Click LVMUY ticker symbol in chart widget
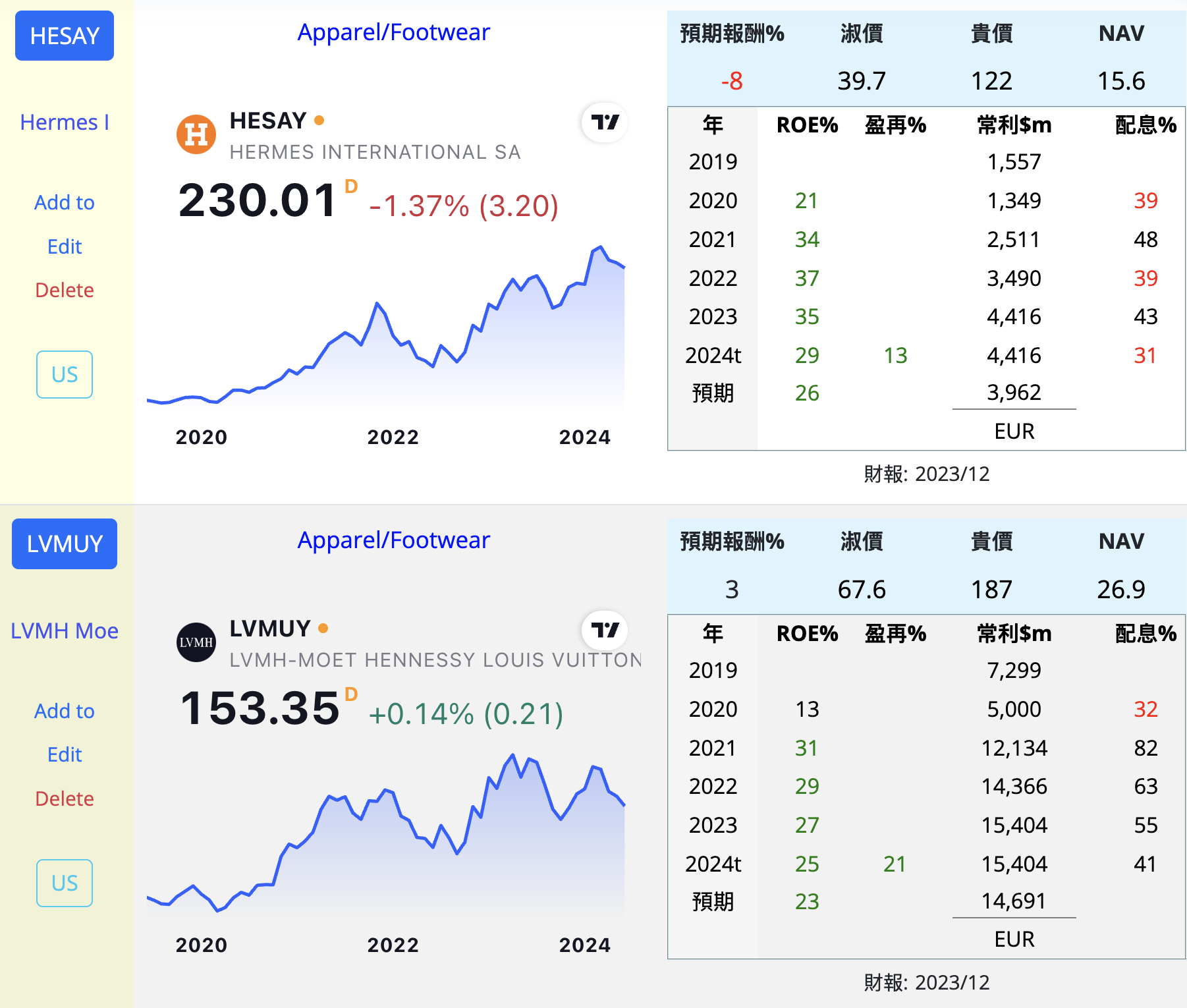Screen dimensions: 1187x1008 click(270, 629)
